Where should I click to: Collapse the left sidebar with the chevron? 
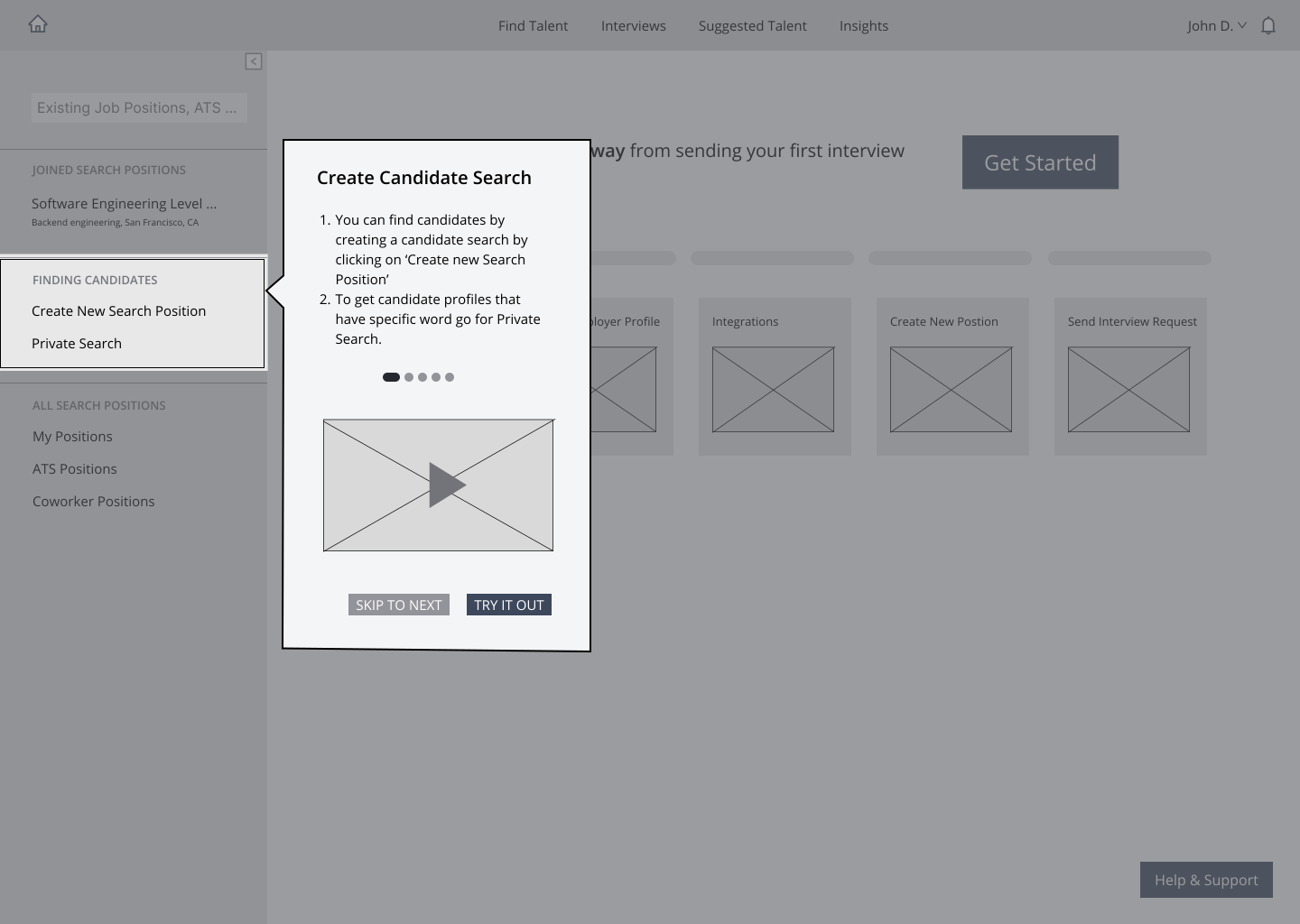[254, 61]
